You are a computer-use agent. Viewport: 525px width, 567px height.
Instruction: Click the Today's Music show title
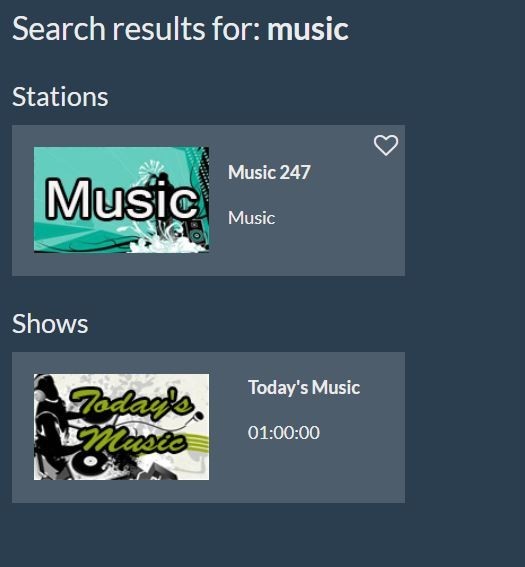(x=304, y=387)
